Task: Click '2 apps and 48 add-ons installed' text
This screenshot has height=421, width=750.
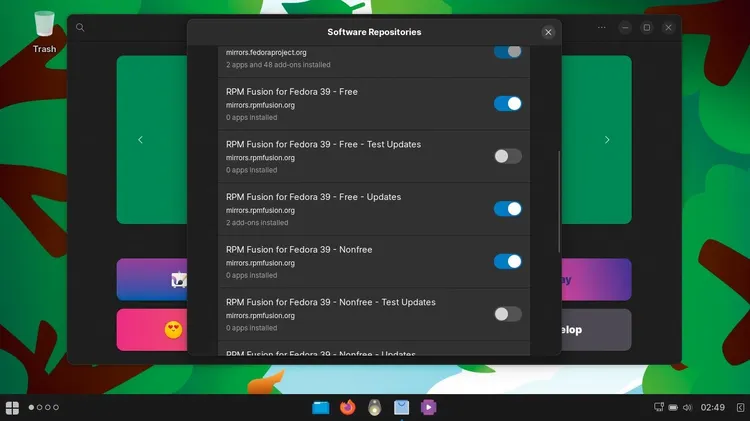Action: click(278, 65)
